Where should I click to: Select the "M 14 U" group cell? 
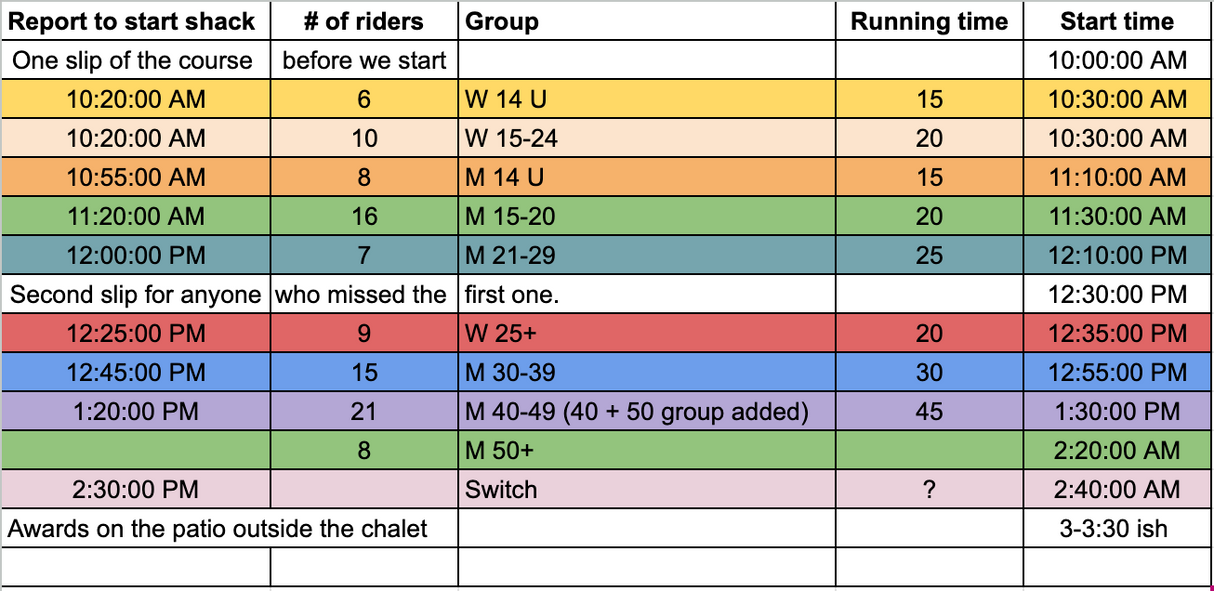tap(646, 177)
